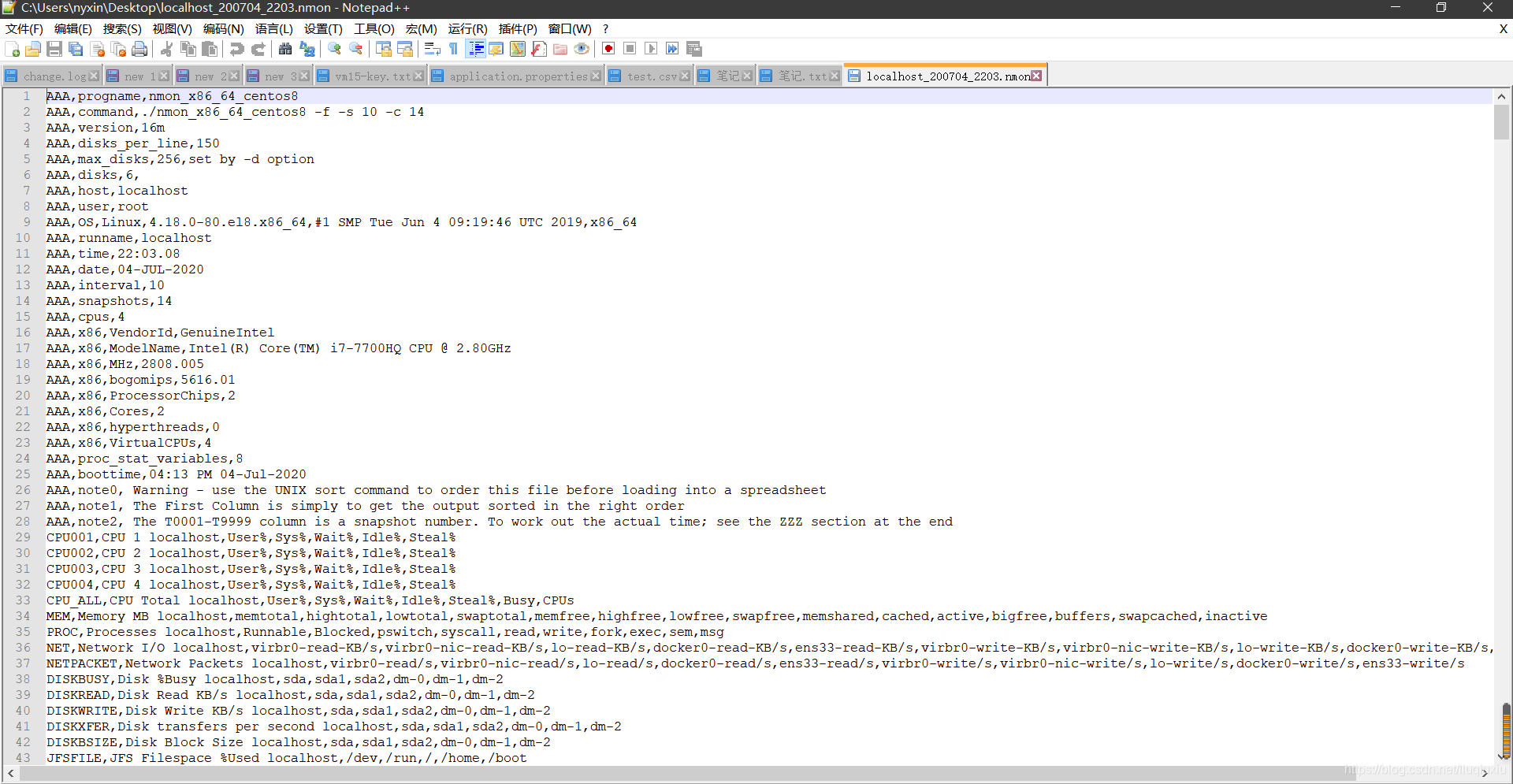Close the change.log tab
Viewport: 1513px width, 784px height.
tap(94, 76)
